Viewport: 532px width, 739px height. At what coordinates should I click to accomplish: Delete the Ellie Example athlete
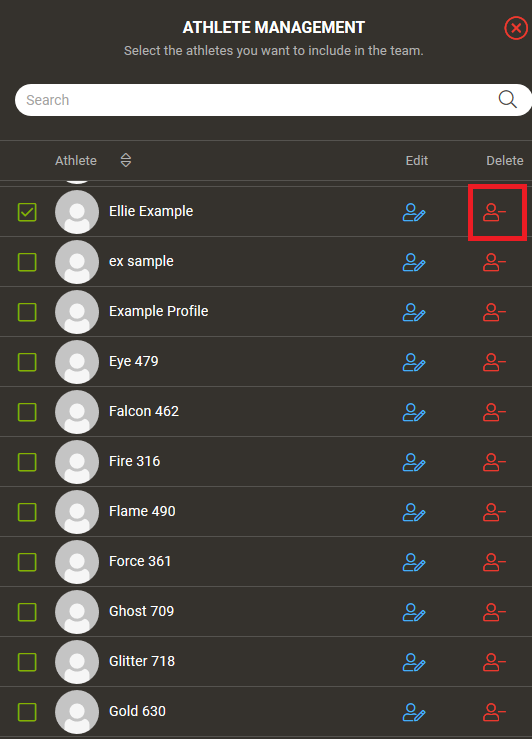(494, 212)
